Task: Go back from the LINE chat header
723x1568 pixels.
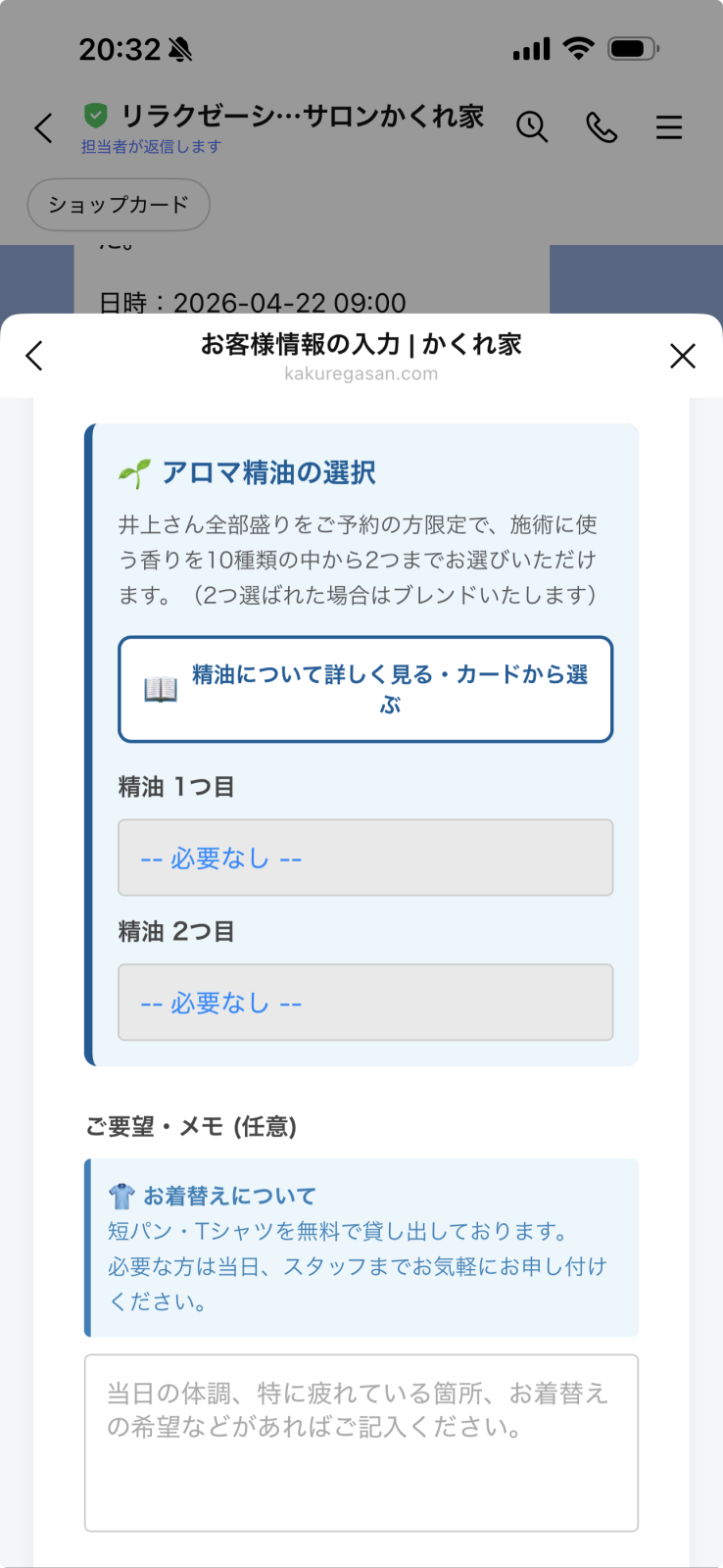Action: tap(43, 127)
